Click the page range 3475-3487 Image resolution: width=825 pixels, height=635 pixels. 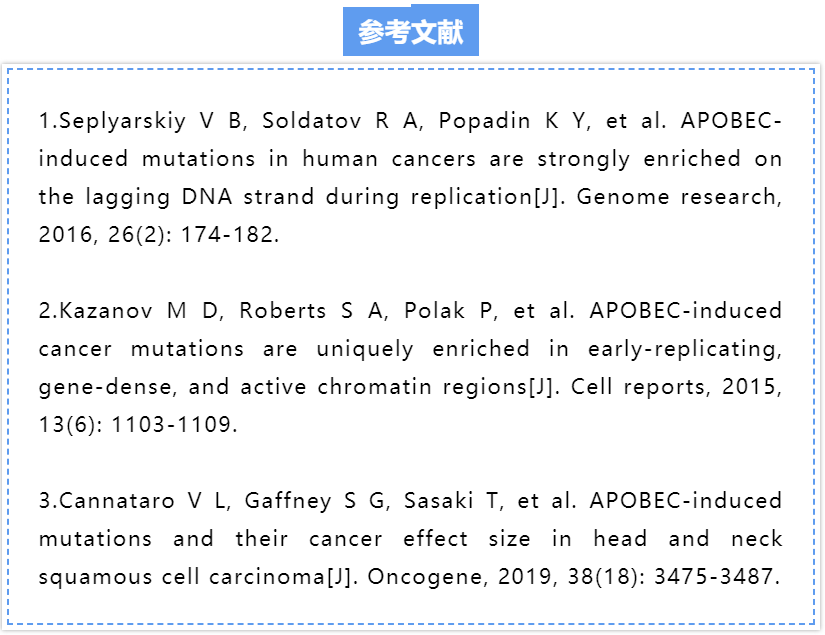[x=713, y=577]
